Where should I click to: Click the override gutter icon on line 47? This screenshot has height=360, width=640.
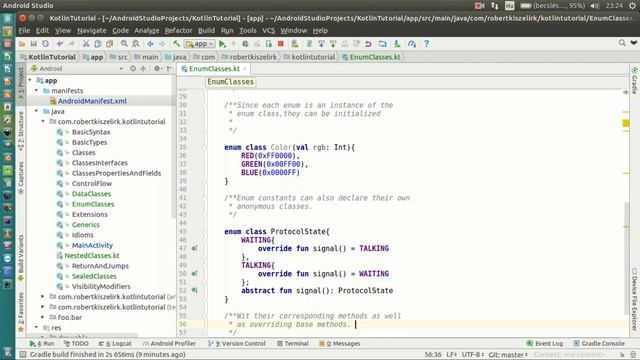(194, 248)
